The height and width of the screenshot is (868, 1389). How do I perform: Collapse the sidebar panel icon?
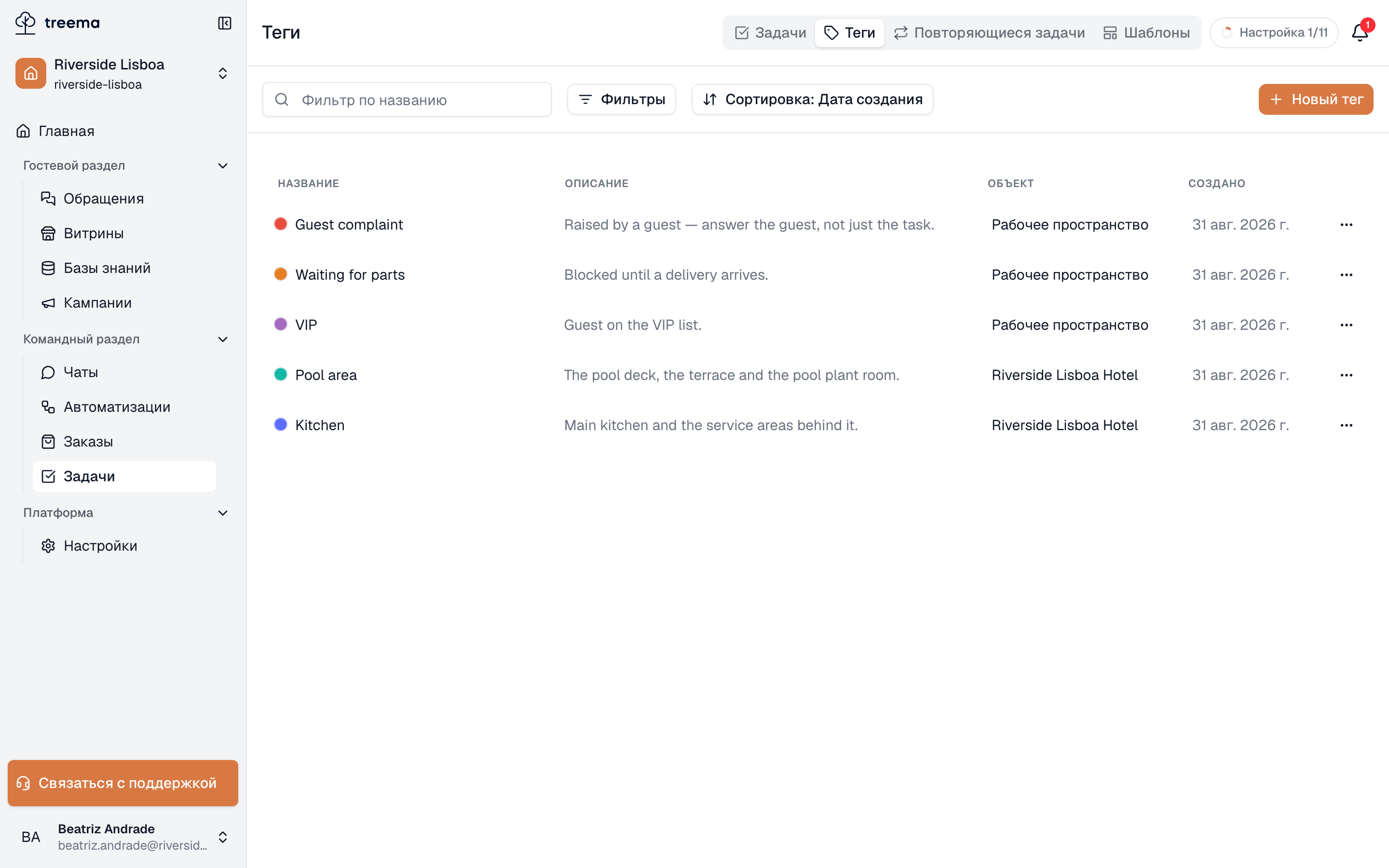224,23
